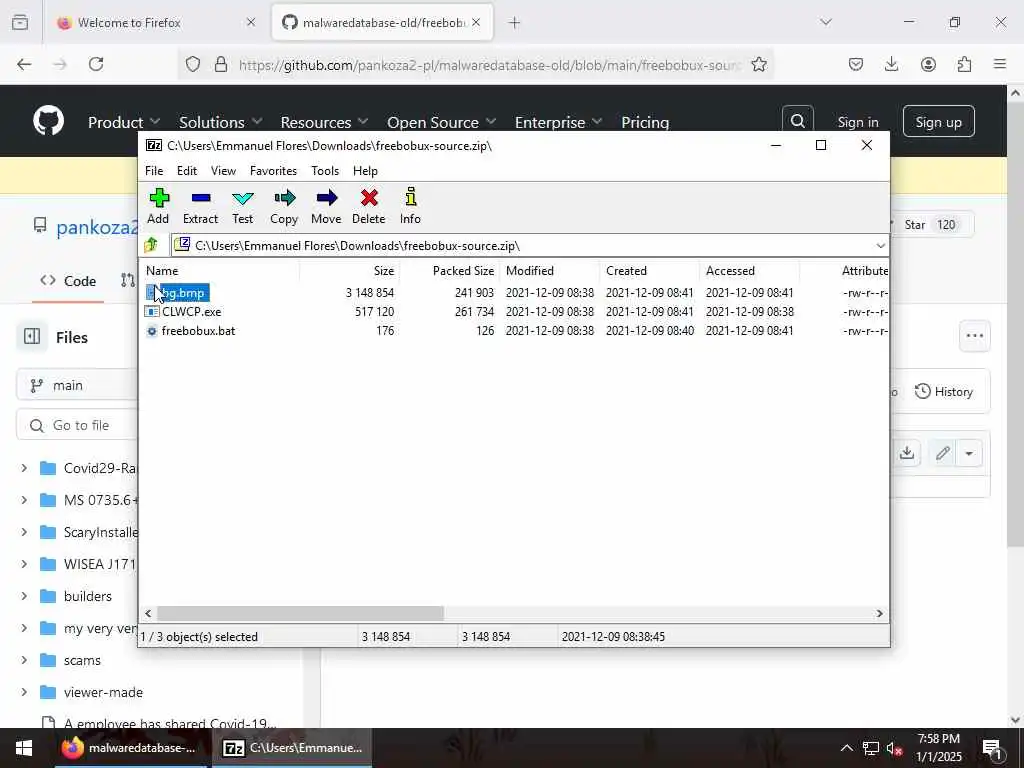Collapse the GitHub file tree panel
Image resolution: width=1024 pixels, height=768 pixels.
[32, 336]
